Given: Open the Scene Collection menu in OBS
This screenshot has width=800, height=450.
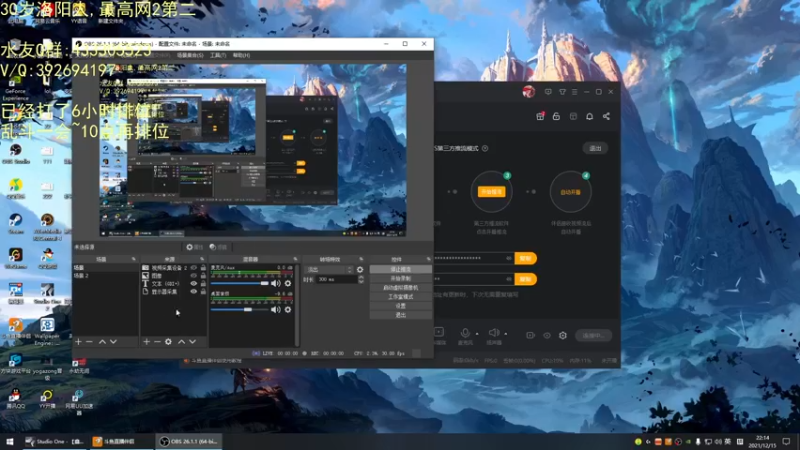Looking at the screenshot, I should click(190, 55).
